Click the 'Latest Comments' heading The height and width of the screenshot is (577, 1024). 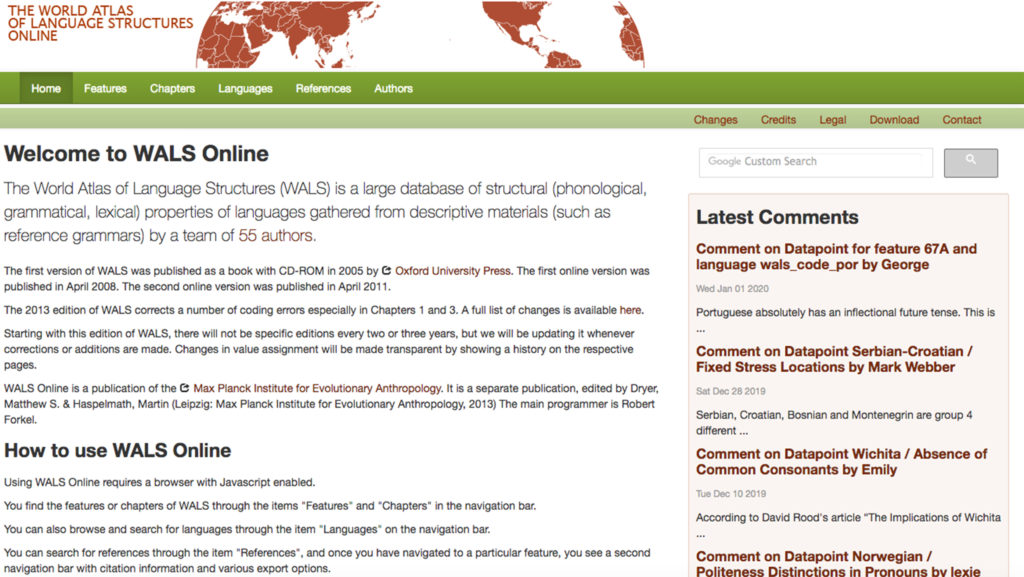point(777,217)
